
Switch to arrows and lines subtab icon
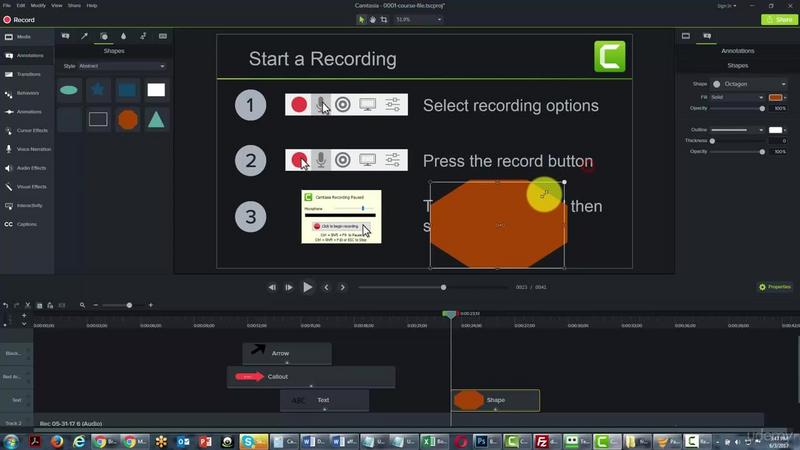pyautogui.click(x=85, y=36)
